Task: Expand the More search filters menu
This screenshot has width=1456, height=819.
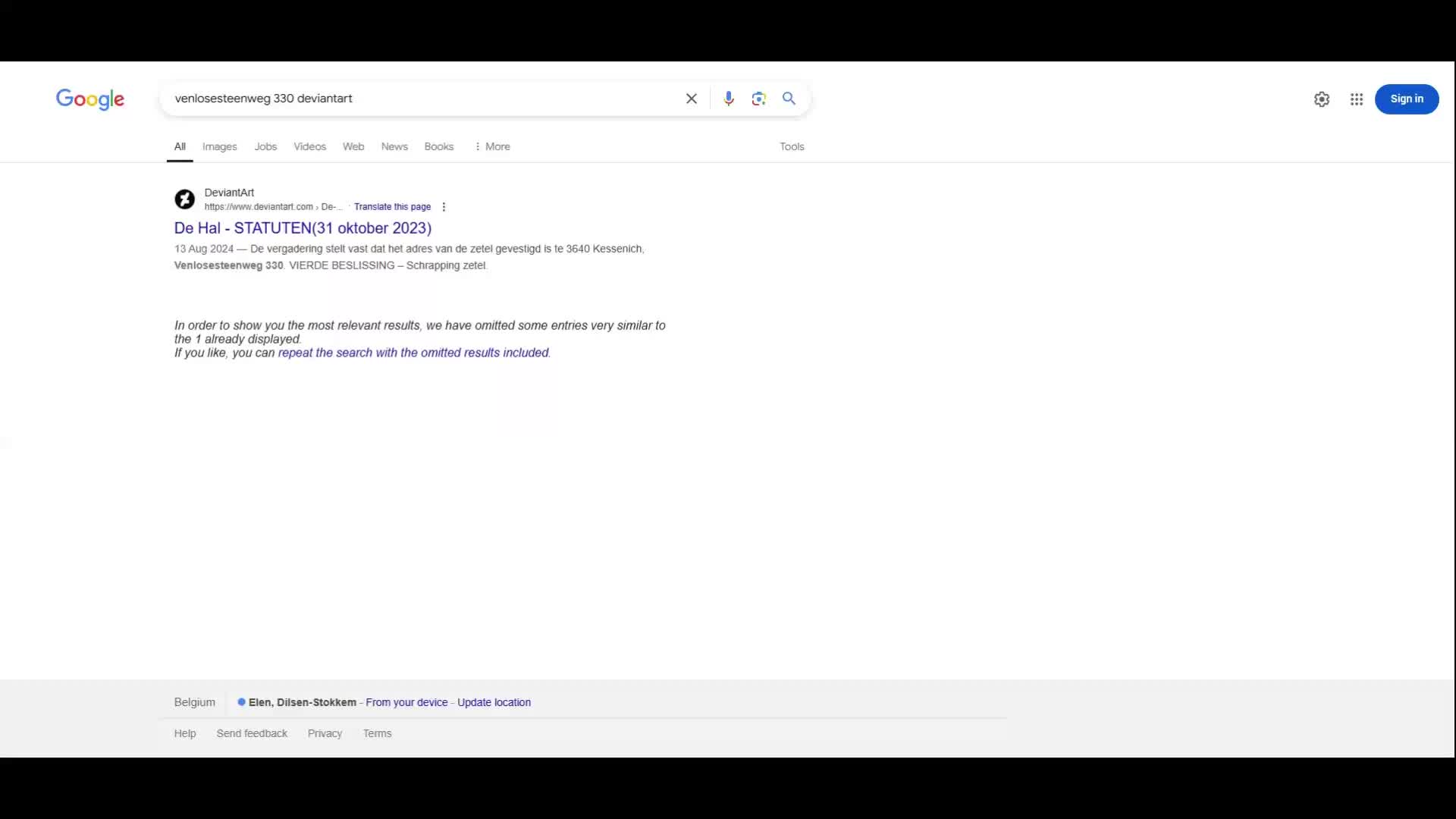Action: point(492,146)
